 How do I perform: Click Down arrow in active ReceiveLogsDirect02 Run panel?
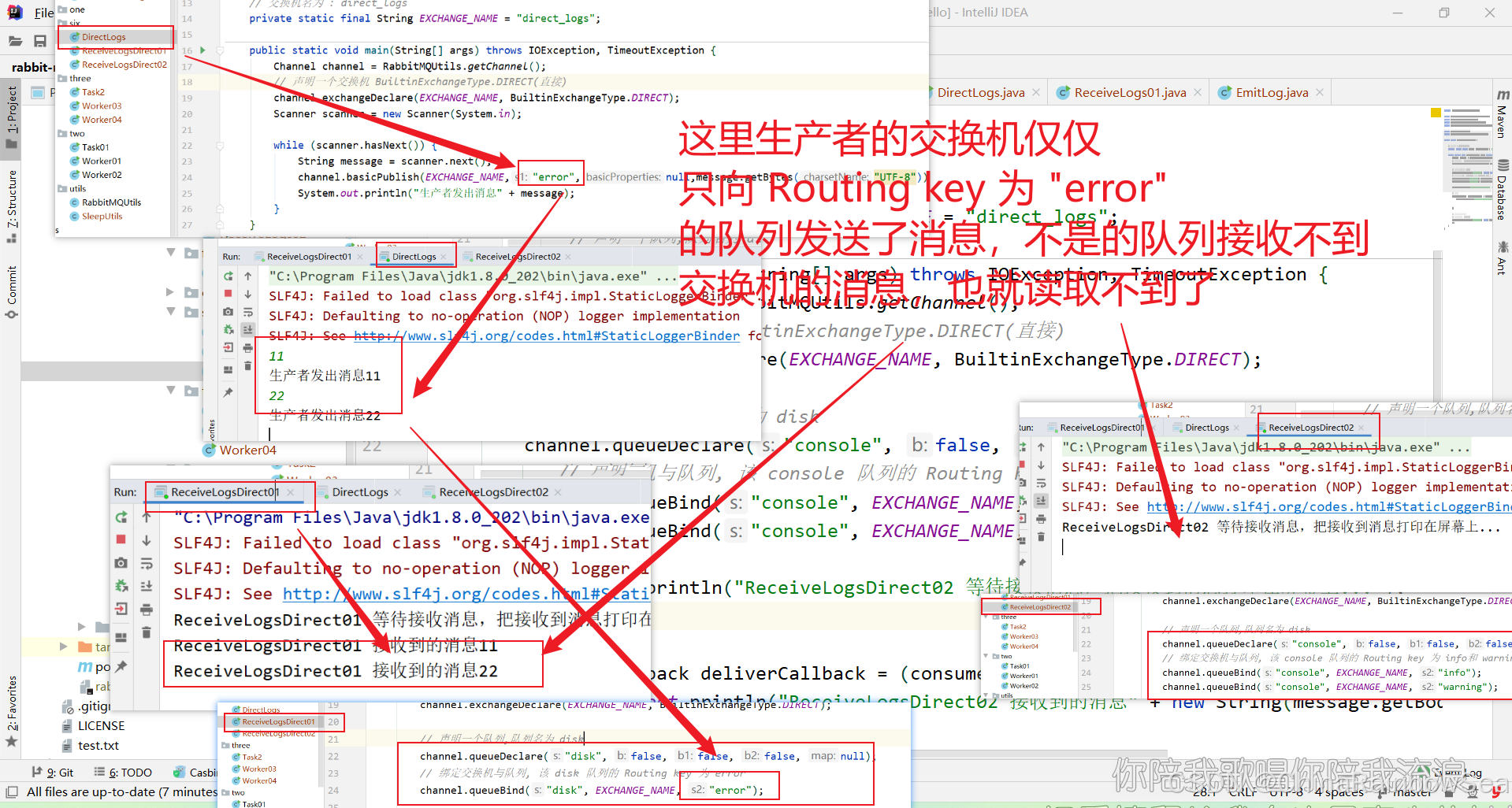pos(1041,465)
